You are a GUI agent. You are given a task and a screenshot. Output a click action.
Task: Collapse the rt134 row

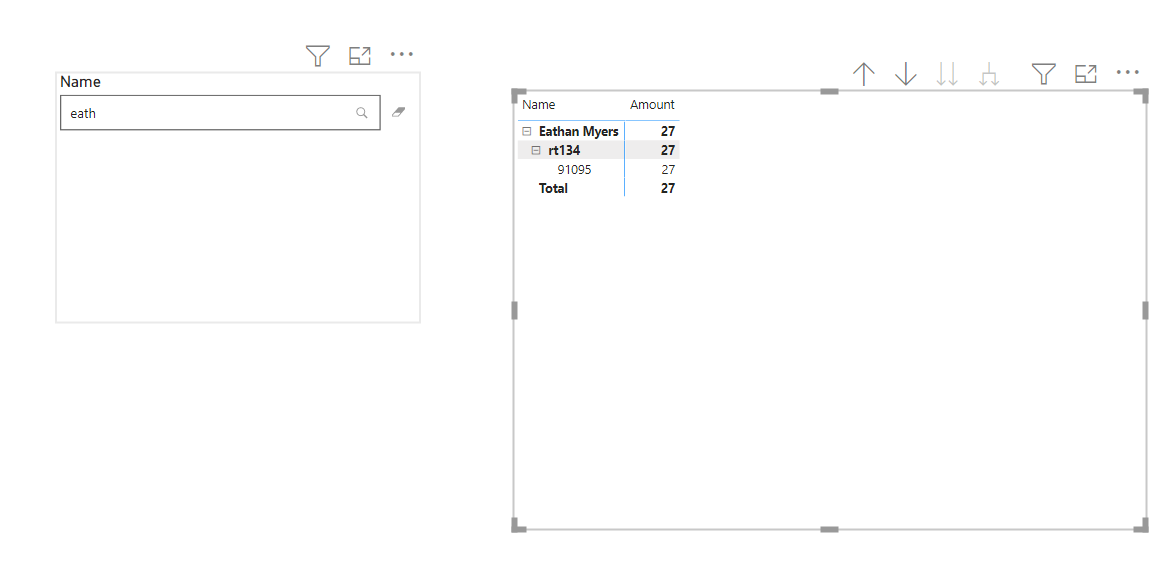coord(536,150)
